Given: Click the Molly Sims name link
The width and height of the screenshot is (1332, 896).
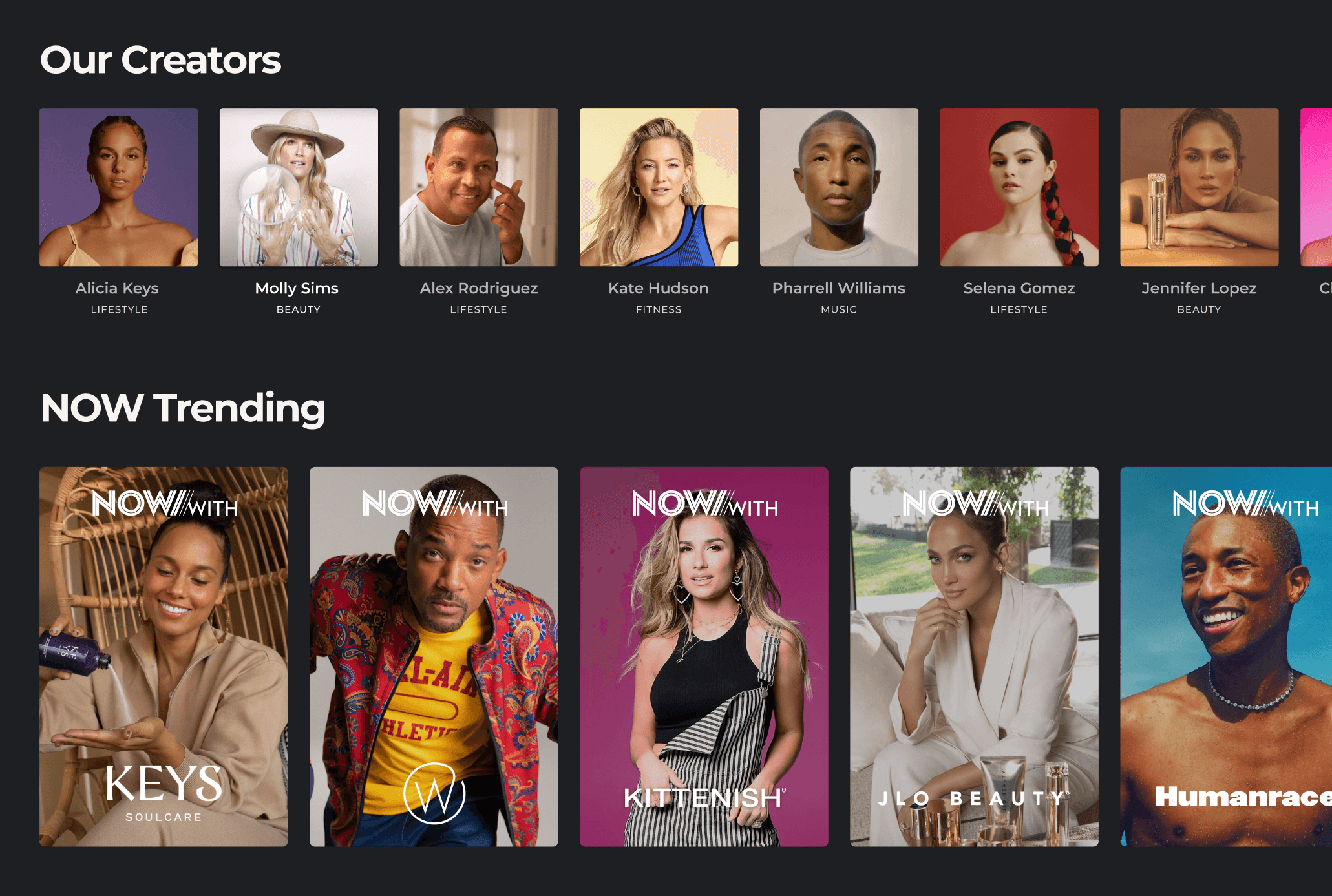Looking at the screenshot, I should tap(297, 288).
